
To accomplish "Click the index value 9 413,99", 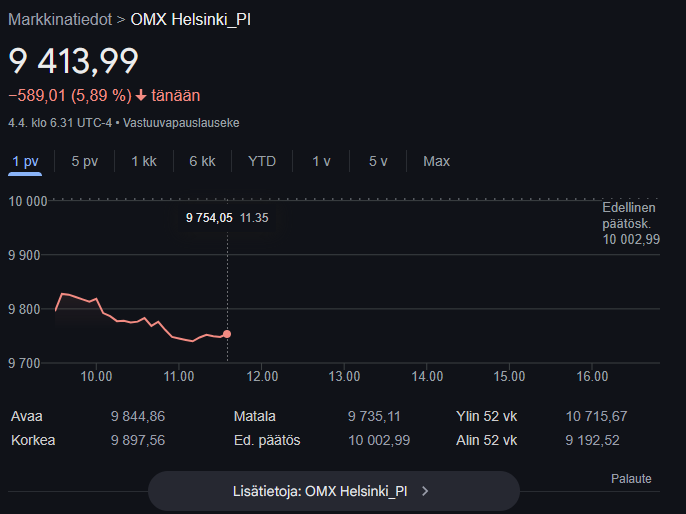I will click(x=73, y=61).
